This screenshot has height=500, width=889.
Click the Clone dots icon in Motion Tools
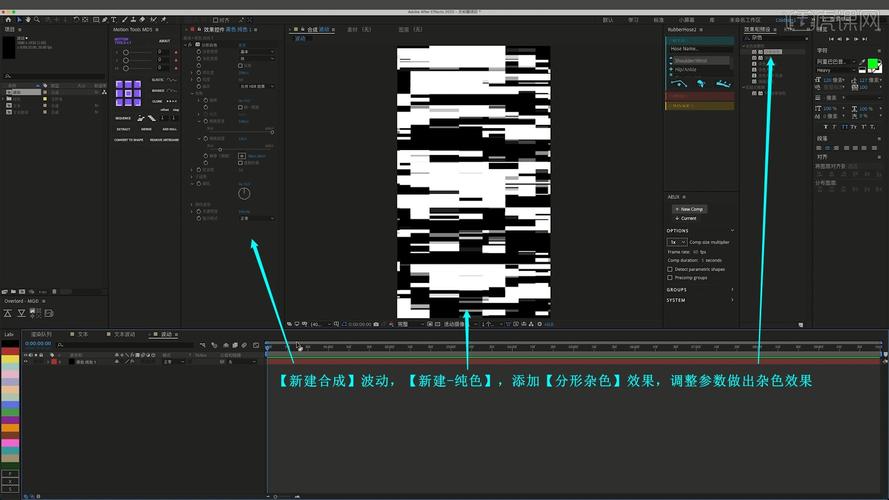pos(171,101)
